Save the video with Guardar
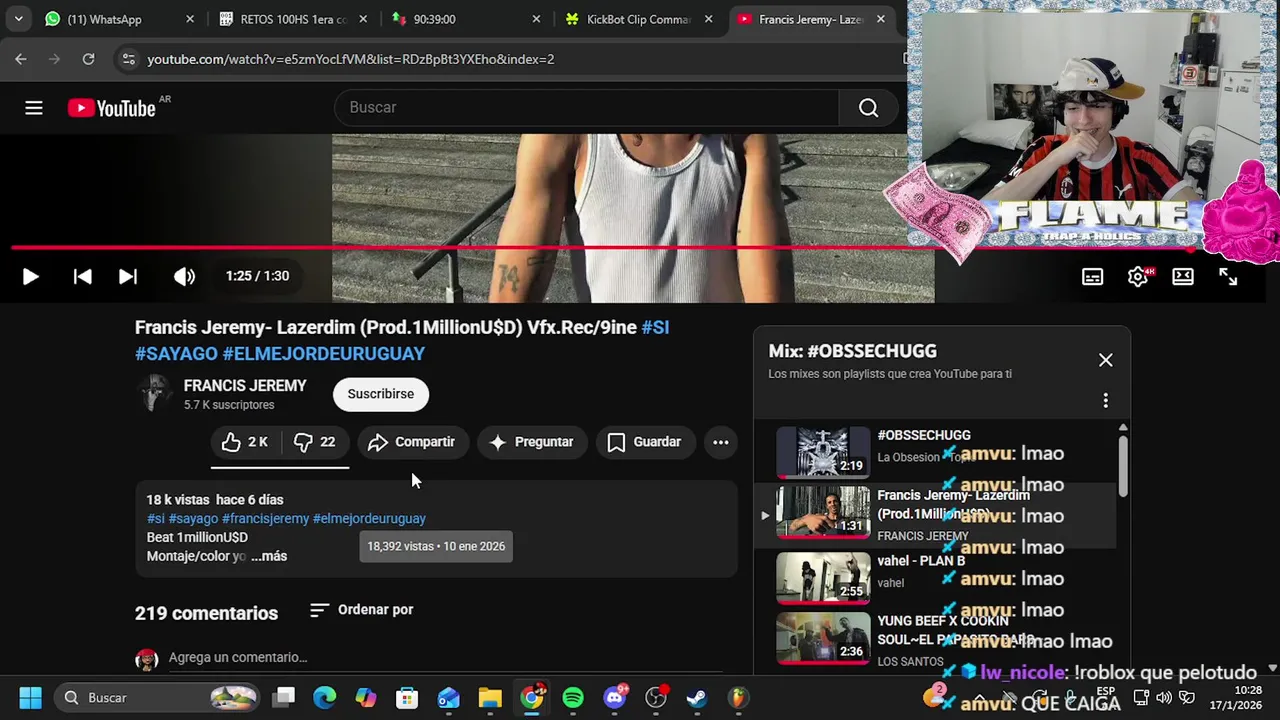 pyautogui.click(x=644, y=442)
